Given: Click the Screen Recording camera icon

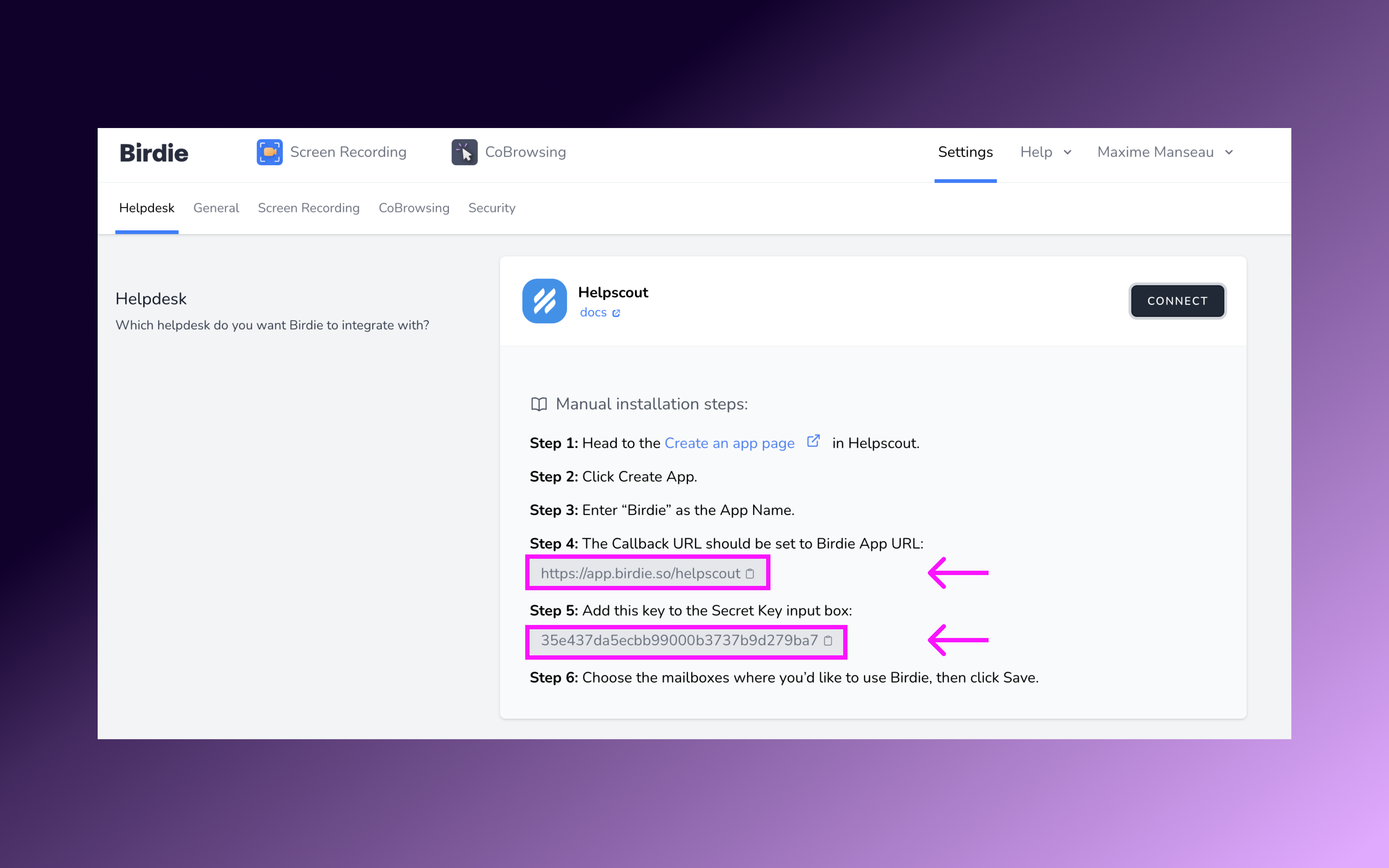Looking at the screenshot, I should tap(269, 152).
